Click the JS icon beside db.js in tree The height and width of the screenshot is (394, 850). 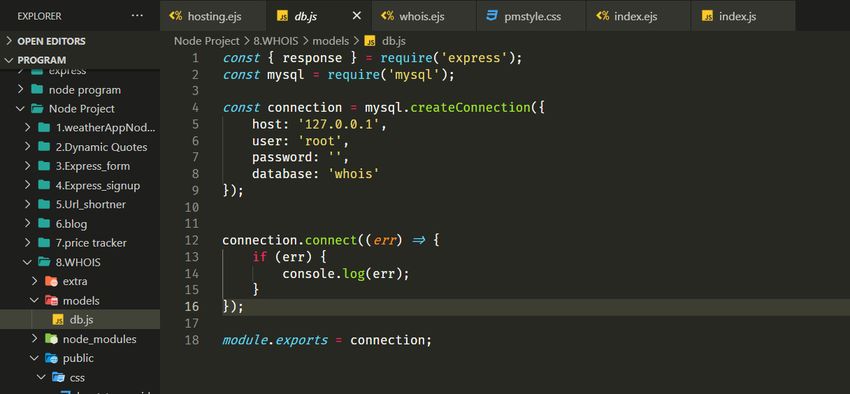57,320
